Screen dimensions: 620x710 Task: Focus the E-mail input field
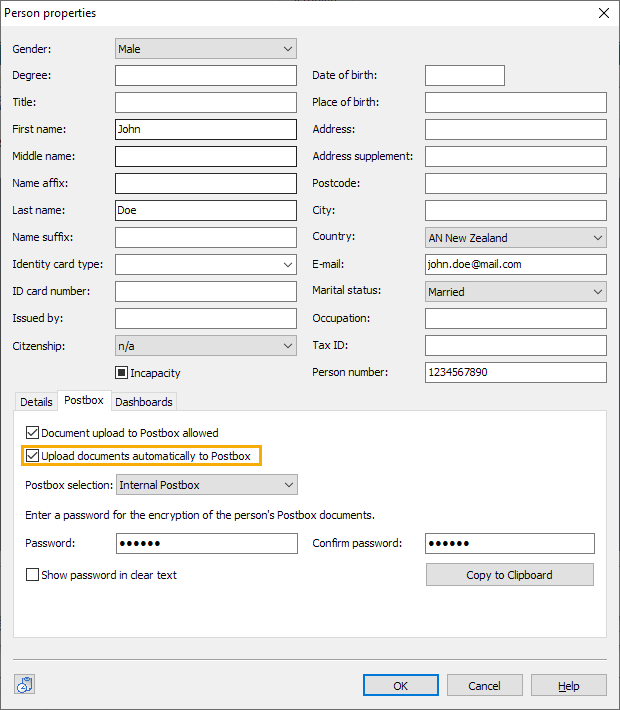pos(516,264)
